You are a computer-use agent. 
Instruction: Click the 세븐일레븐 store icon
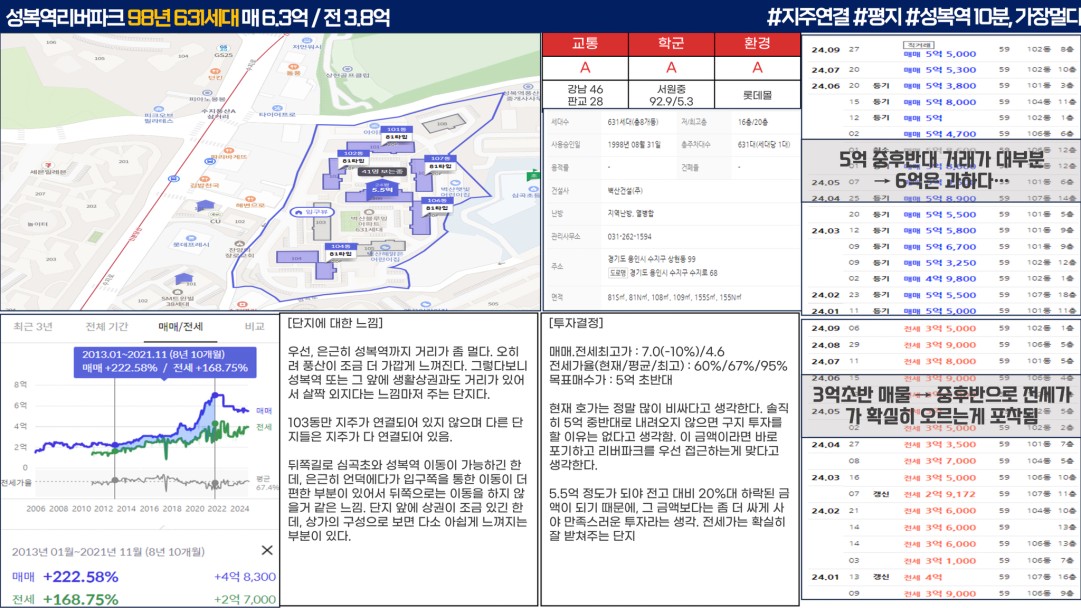coord(47,165)
